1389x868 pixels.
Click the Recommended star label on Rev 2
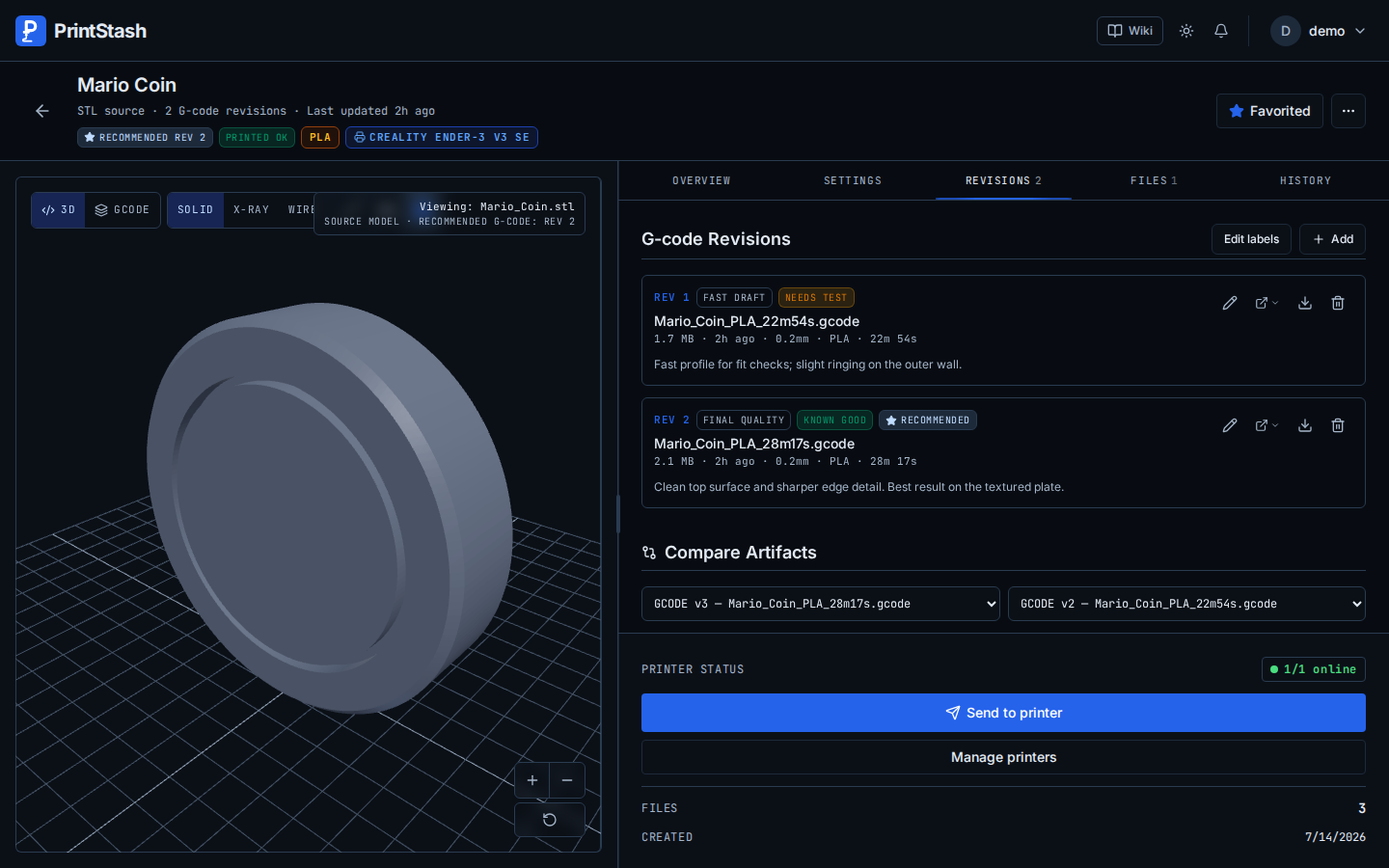click(x=928, y=420)
